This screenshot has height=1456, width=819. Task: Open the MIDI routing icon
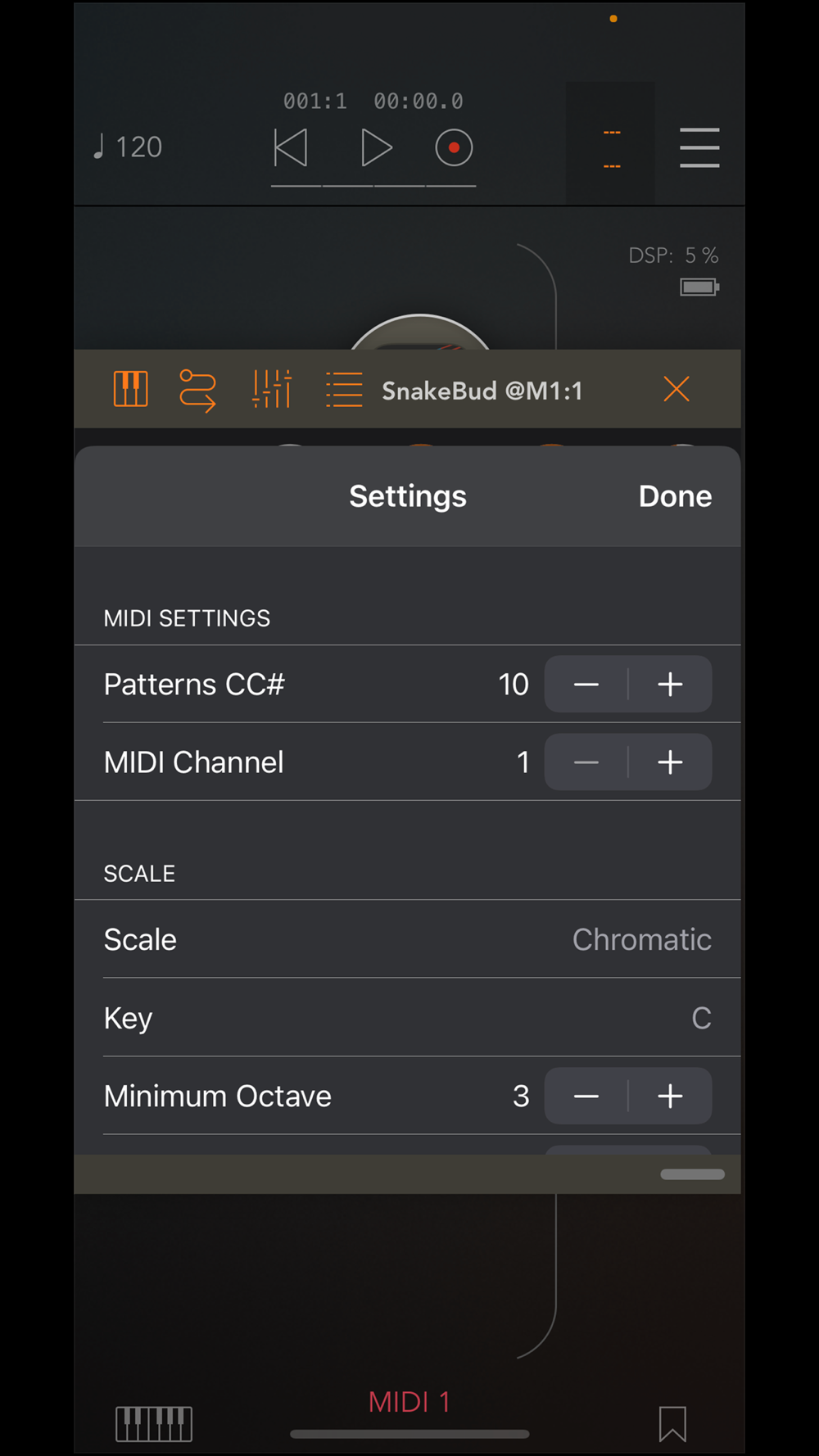(x=197, y=390)
